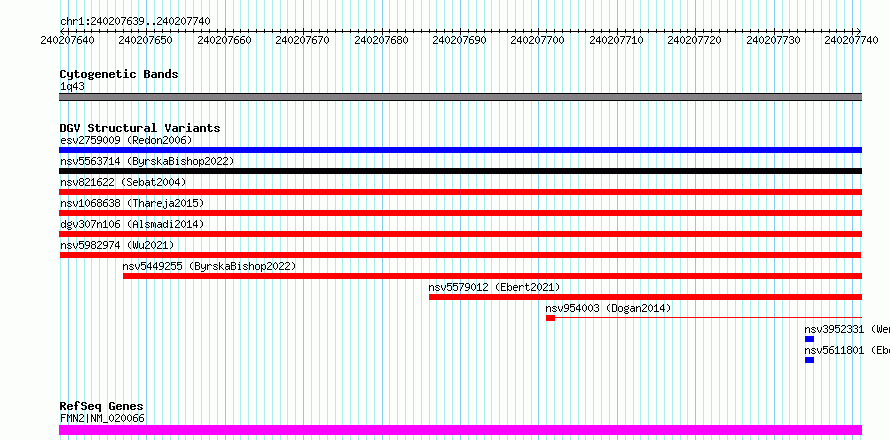
Task: Click the red dgv307n106 variant bar
Action: pyautogui.click(x=460, y=234)
